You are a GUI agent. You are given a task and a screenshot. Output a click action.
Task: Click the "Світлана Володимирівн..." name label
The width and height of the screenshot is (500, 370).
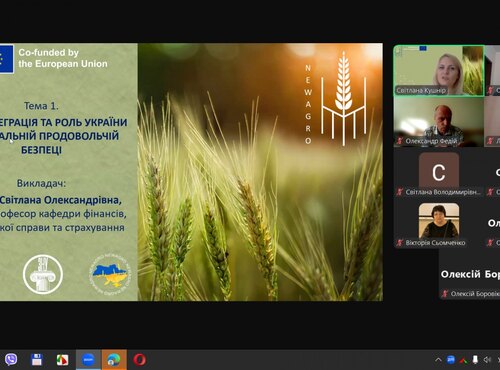(443, 192)
